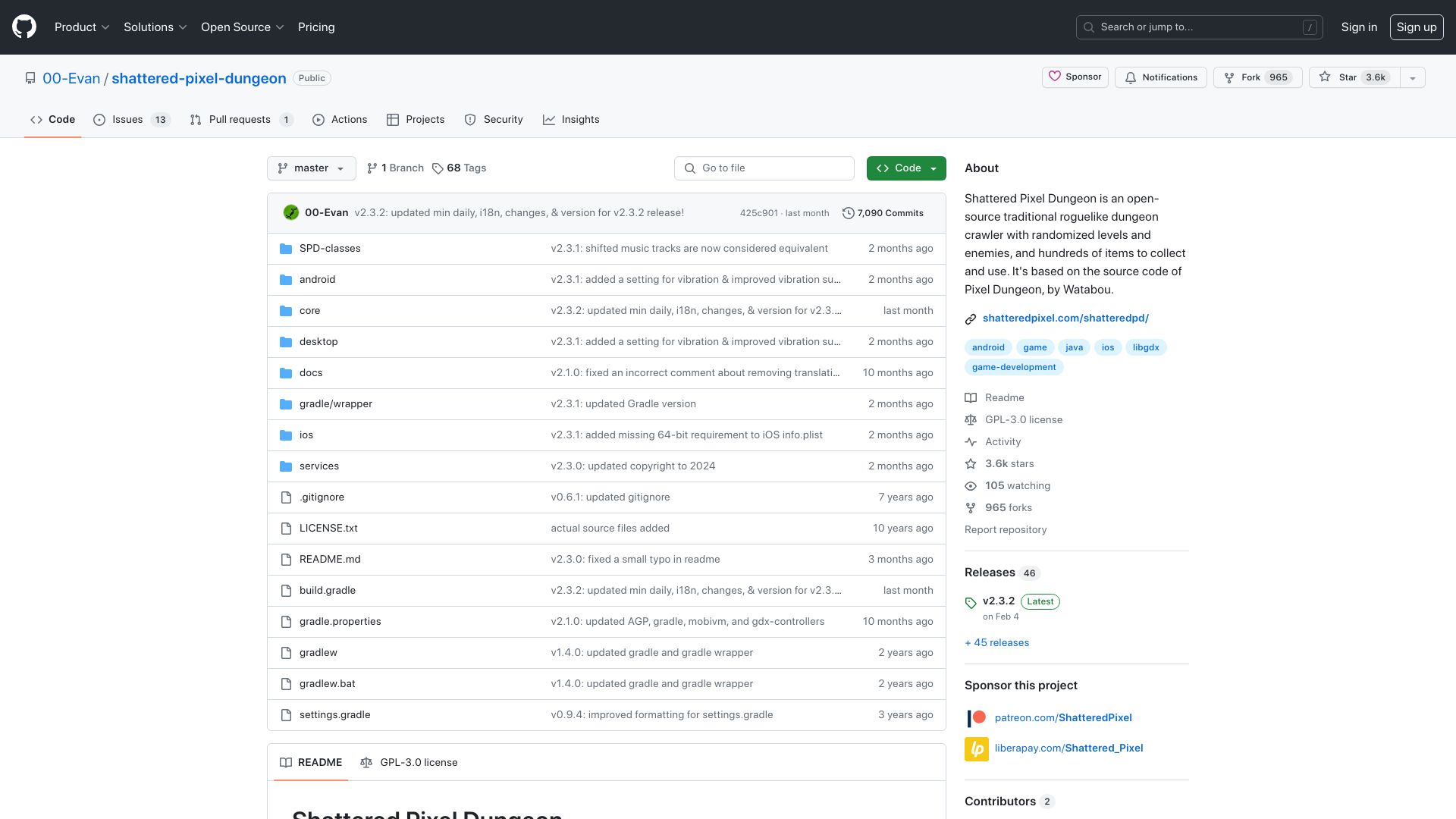Open the Projects tab
Viewport: 1456px width, 819px height.
[x=416, y=120]
